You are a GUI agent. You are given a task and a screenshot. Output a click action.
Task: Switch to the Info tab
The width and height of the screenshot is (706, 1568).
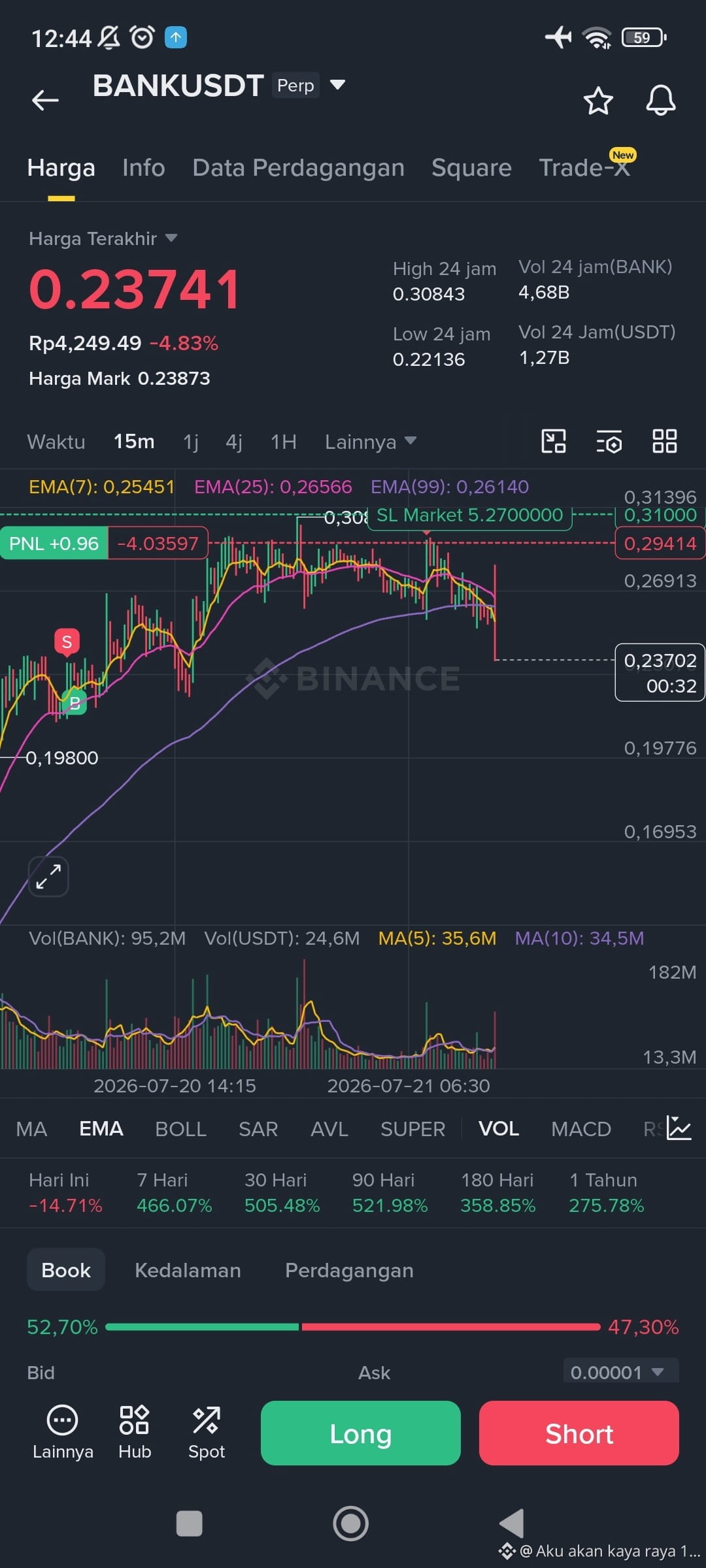point(144,168)
